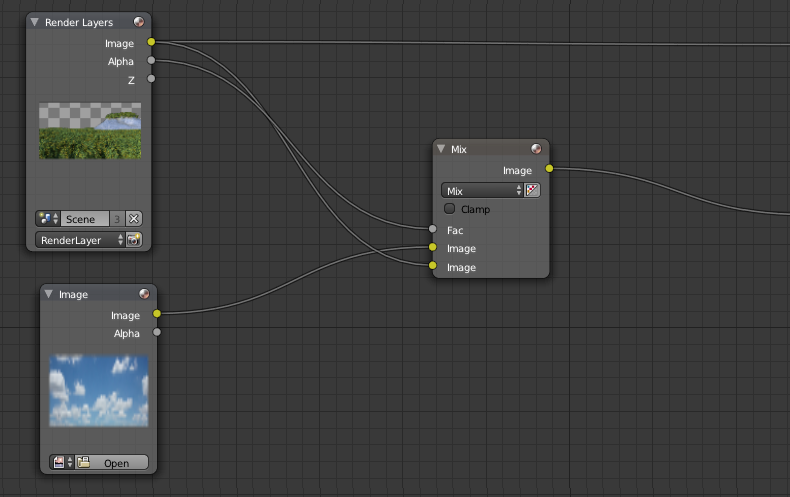Click the second Image input socket on Mix
Viewport: 790px width, 497px height.
(x=432, y=265)
